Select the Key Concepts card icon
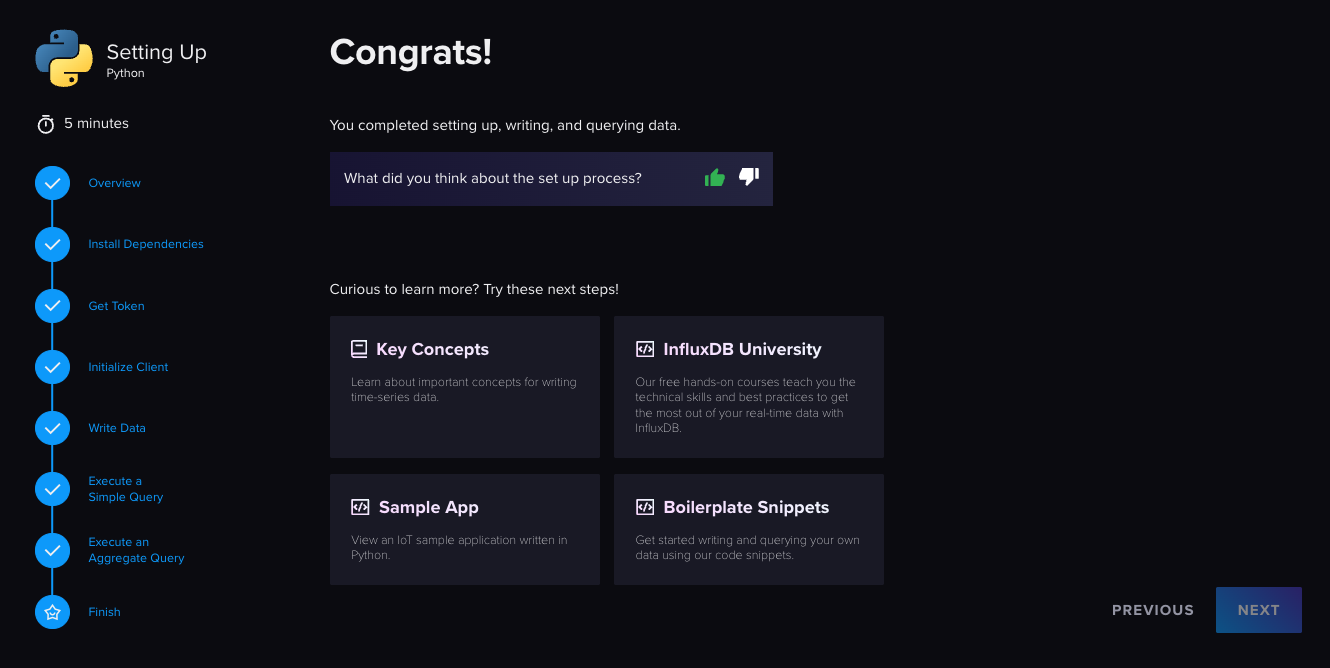1330x668 pixels. click(x=358, y=348)
